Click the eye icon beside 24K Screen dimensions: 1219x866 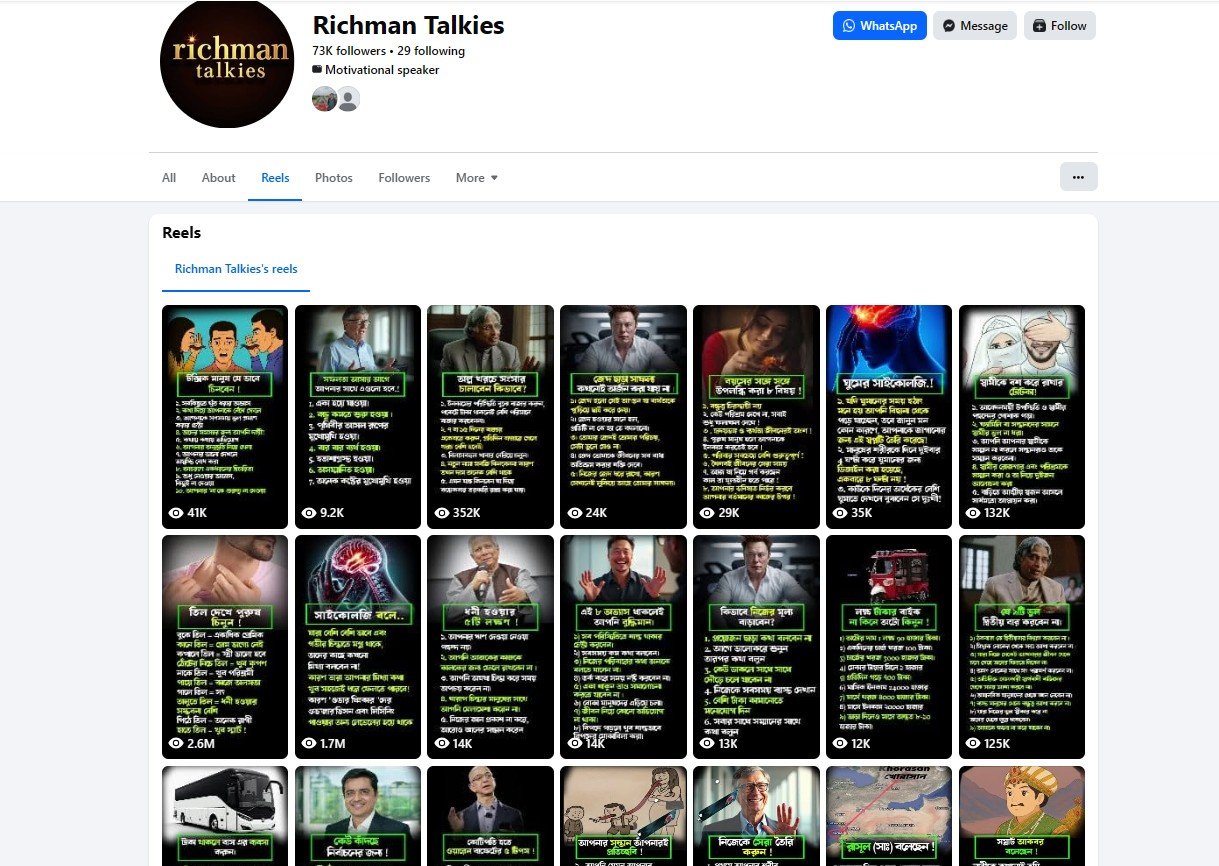pyautogui.click(x=575, y=513)
